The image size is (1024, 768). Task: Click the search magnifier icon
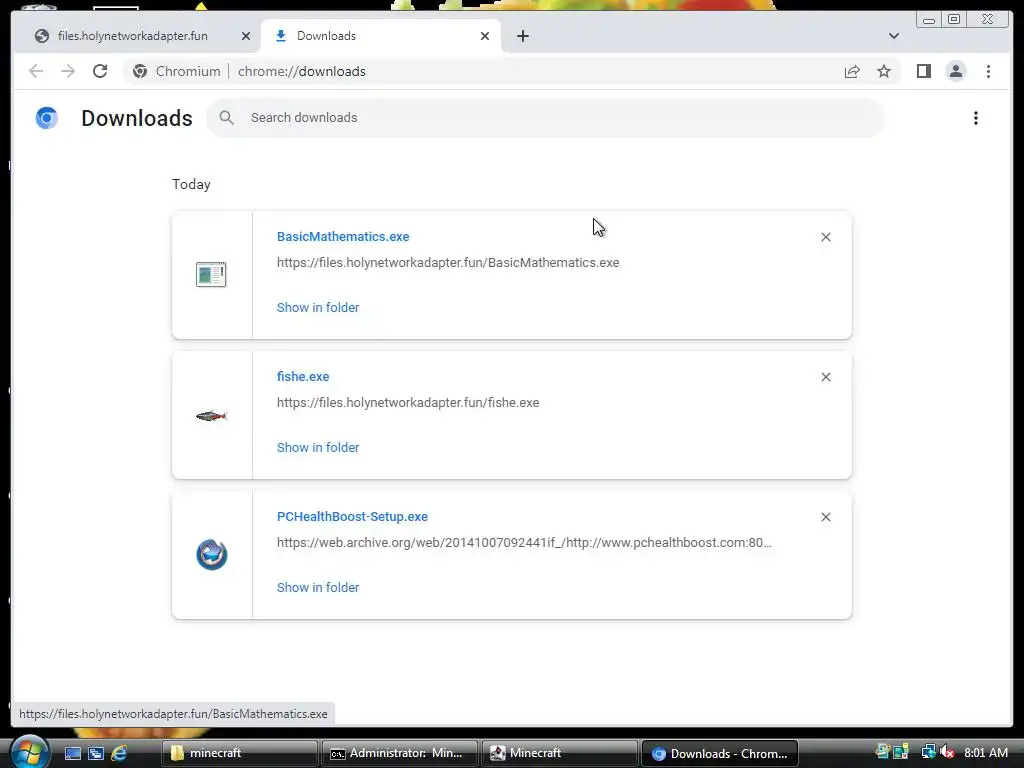point(226,118)
